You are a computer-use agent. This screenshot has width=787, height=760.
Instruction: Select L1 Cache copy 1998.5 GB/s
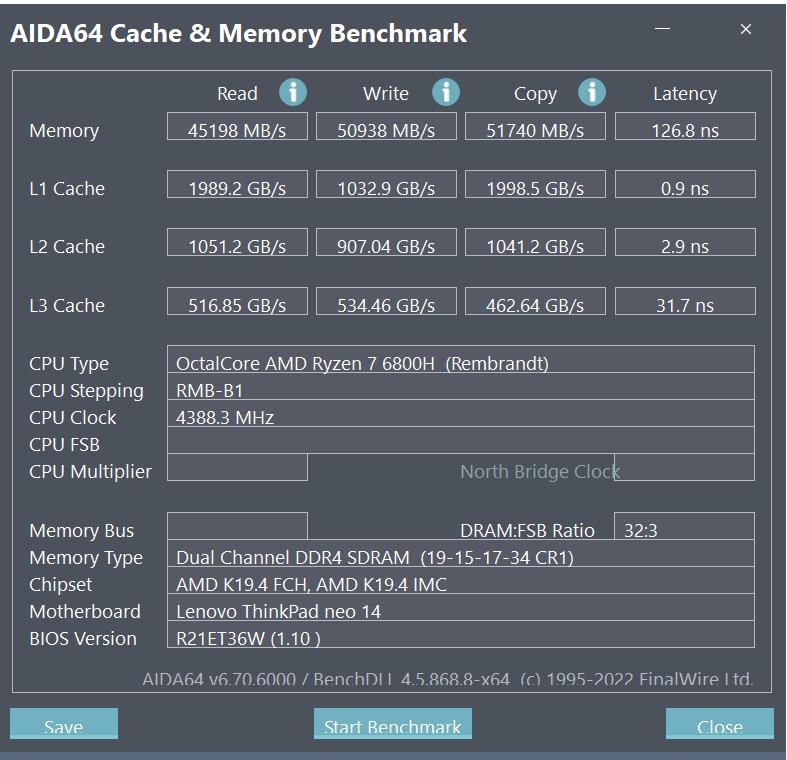click(535, 184)
